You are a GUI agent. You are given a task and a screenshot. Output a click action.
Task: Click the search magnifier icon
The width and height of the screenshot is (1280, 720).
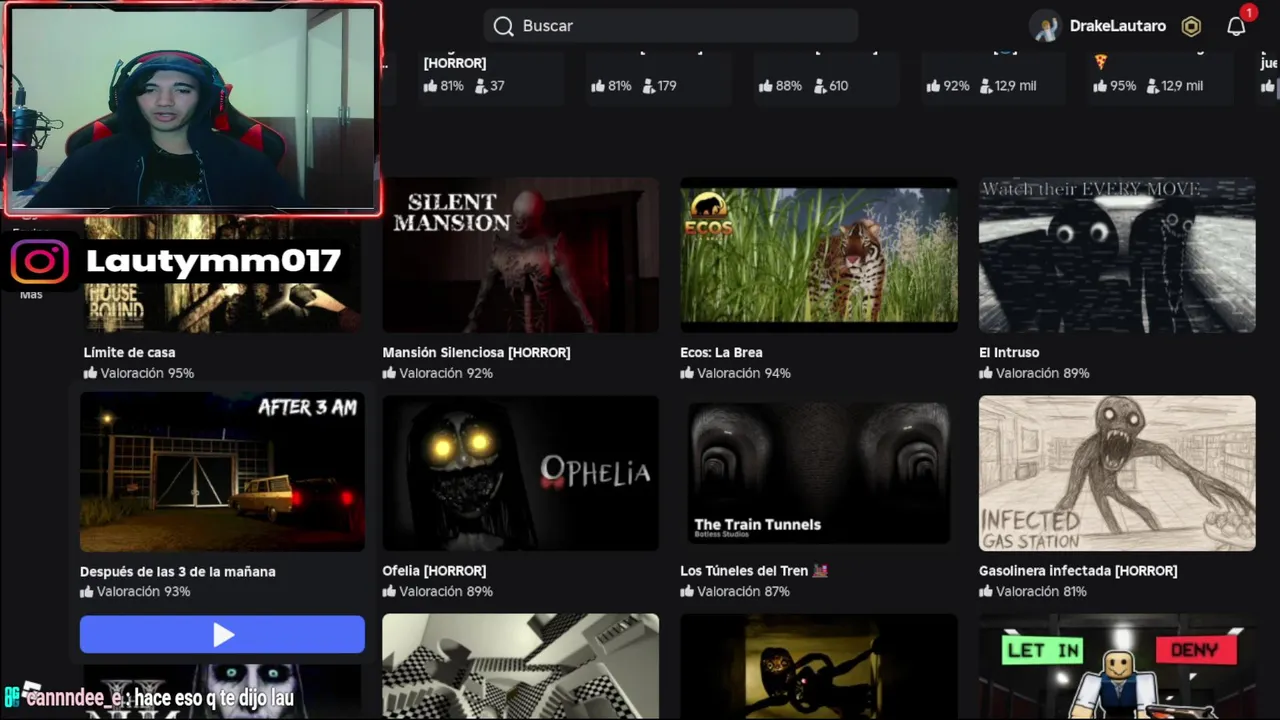[x=503, y=26]
